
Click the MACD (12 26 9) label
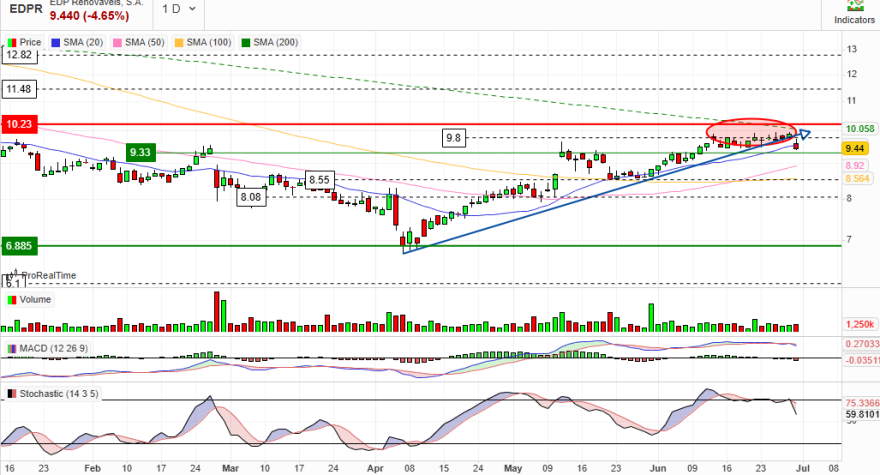click(47, 349)
